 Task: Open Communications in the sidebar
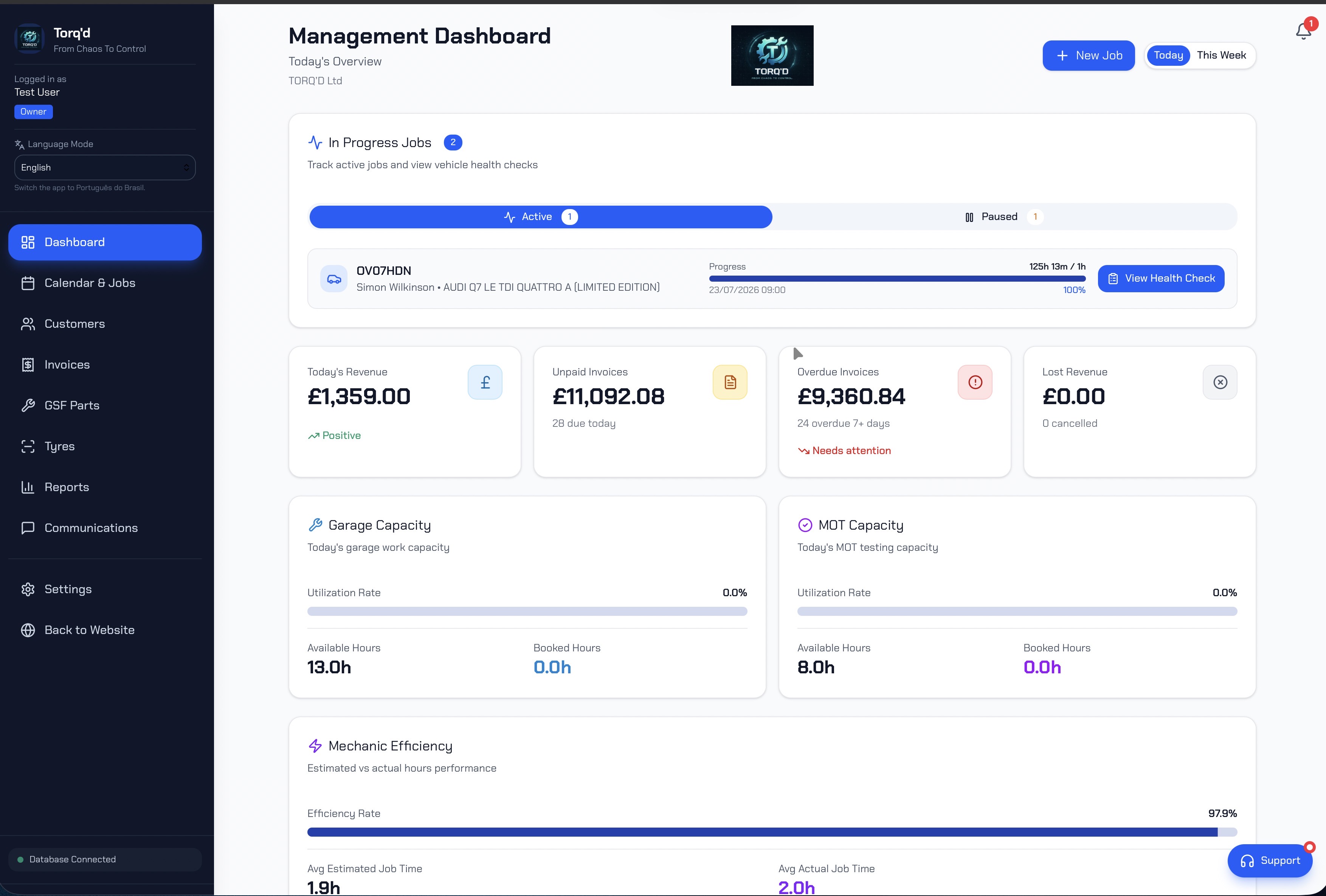tap(105, 528)
